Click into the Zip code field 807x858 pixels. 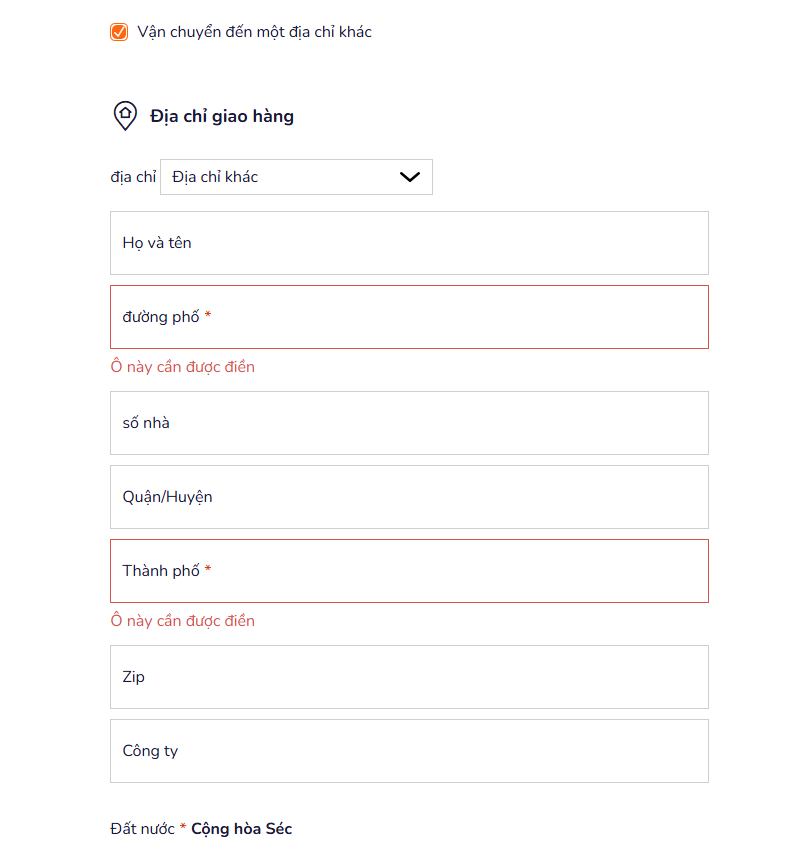tap(409, 677)
